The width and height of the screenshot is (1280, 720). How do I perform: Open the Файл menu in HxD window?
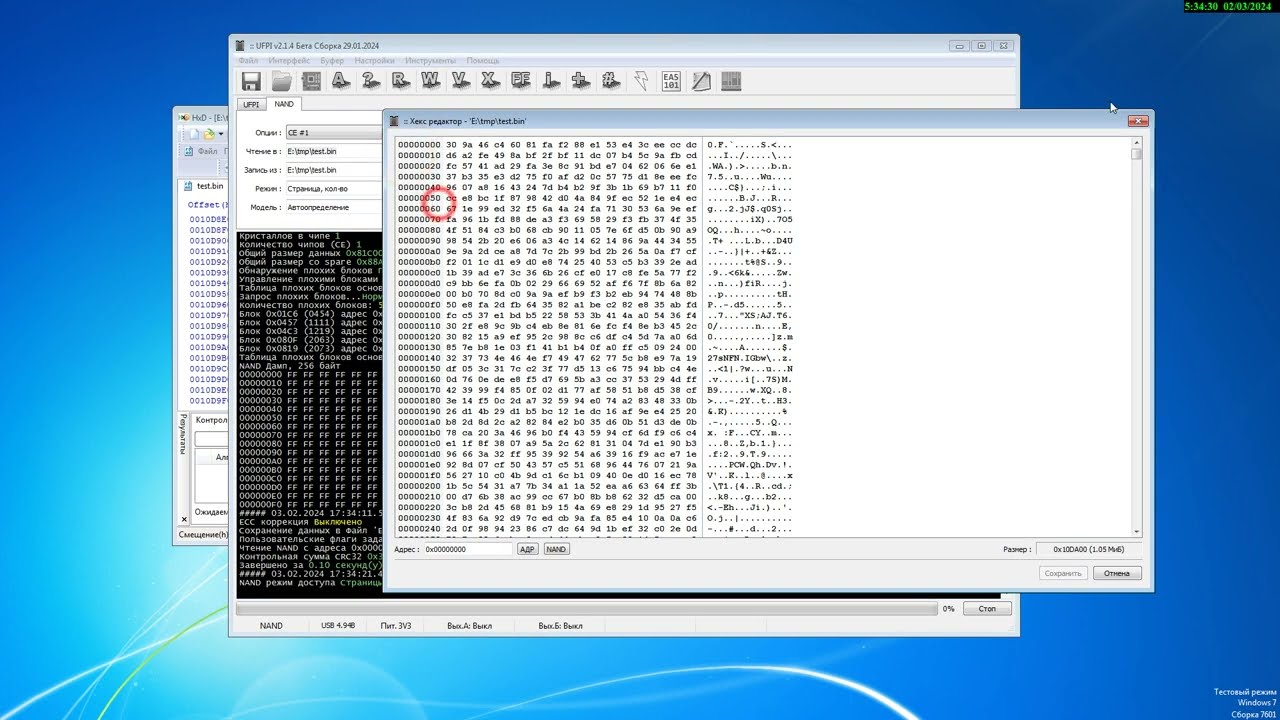207,151
